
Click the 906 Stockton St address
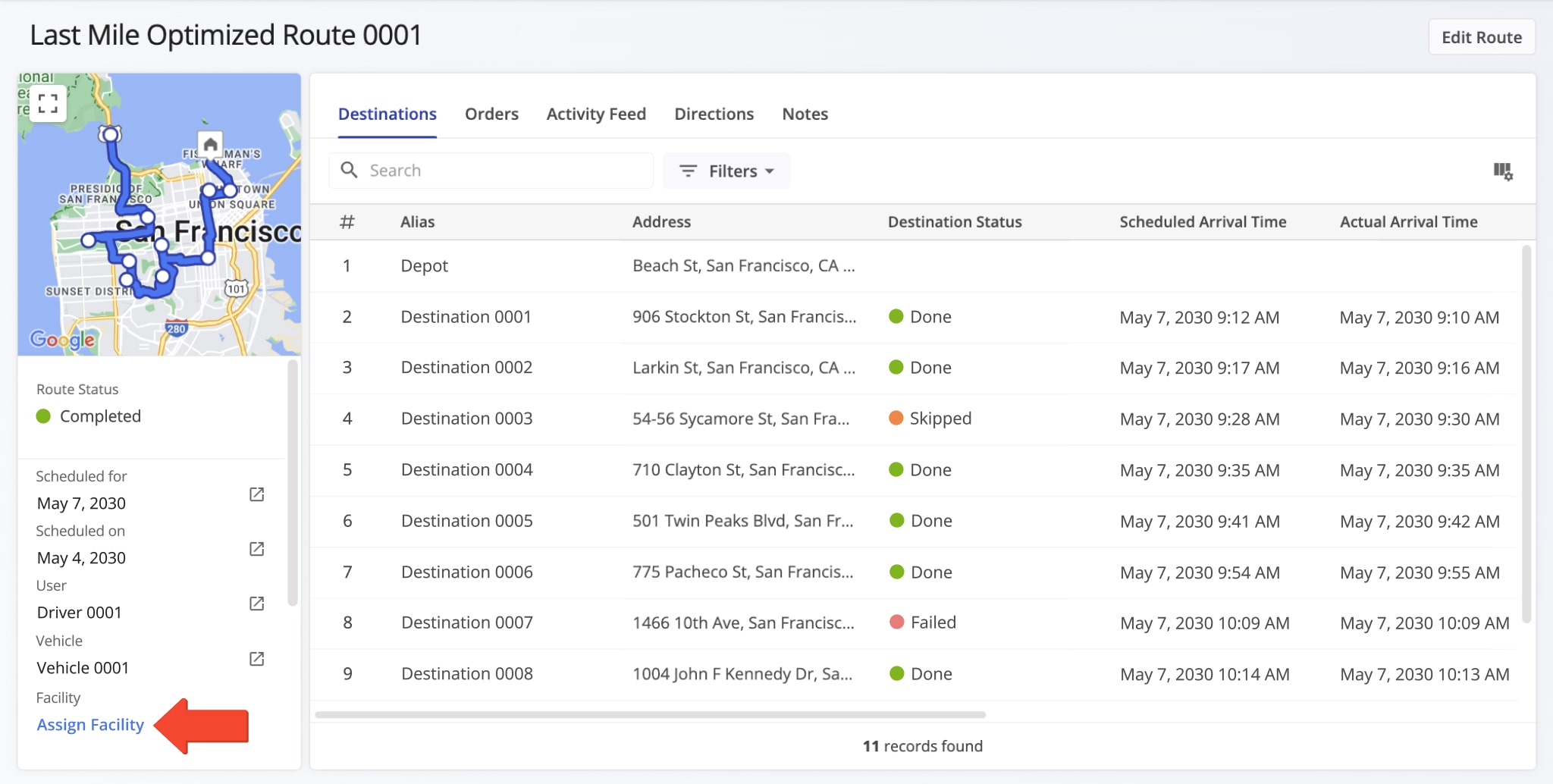(x=744, y=317)
